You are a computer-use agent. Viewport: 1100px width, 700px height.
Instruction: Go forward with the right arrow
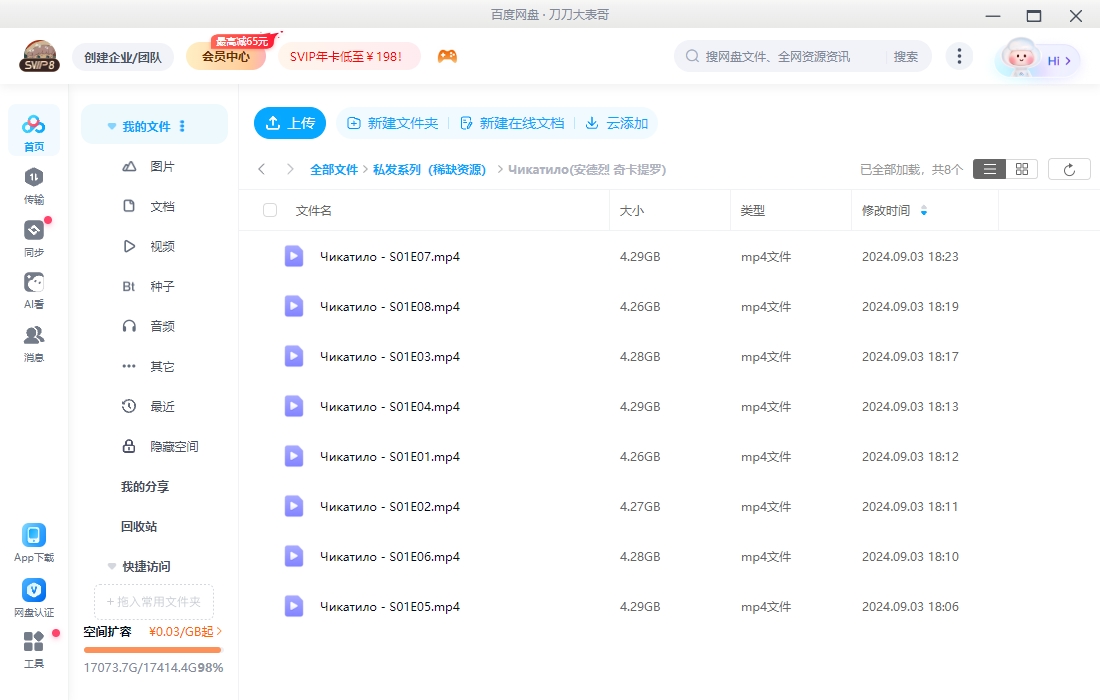pos(290,169)
